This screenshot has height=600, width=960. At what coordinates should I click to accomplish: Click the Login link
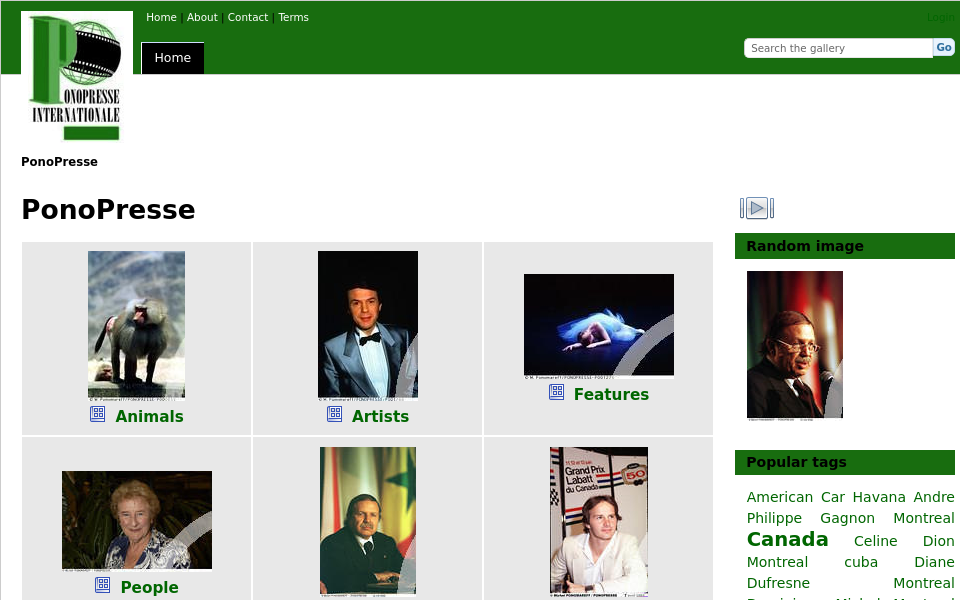[x=940, y=17]
